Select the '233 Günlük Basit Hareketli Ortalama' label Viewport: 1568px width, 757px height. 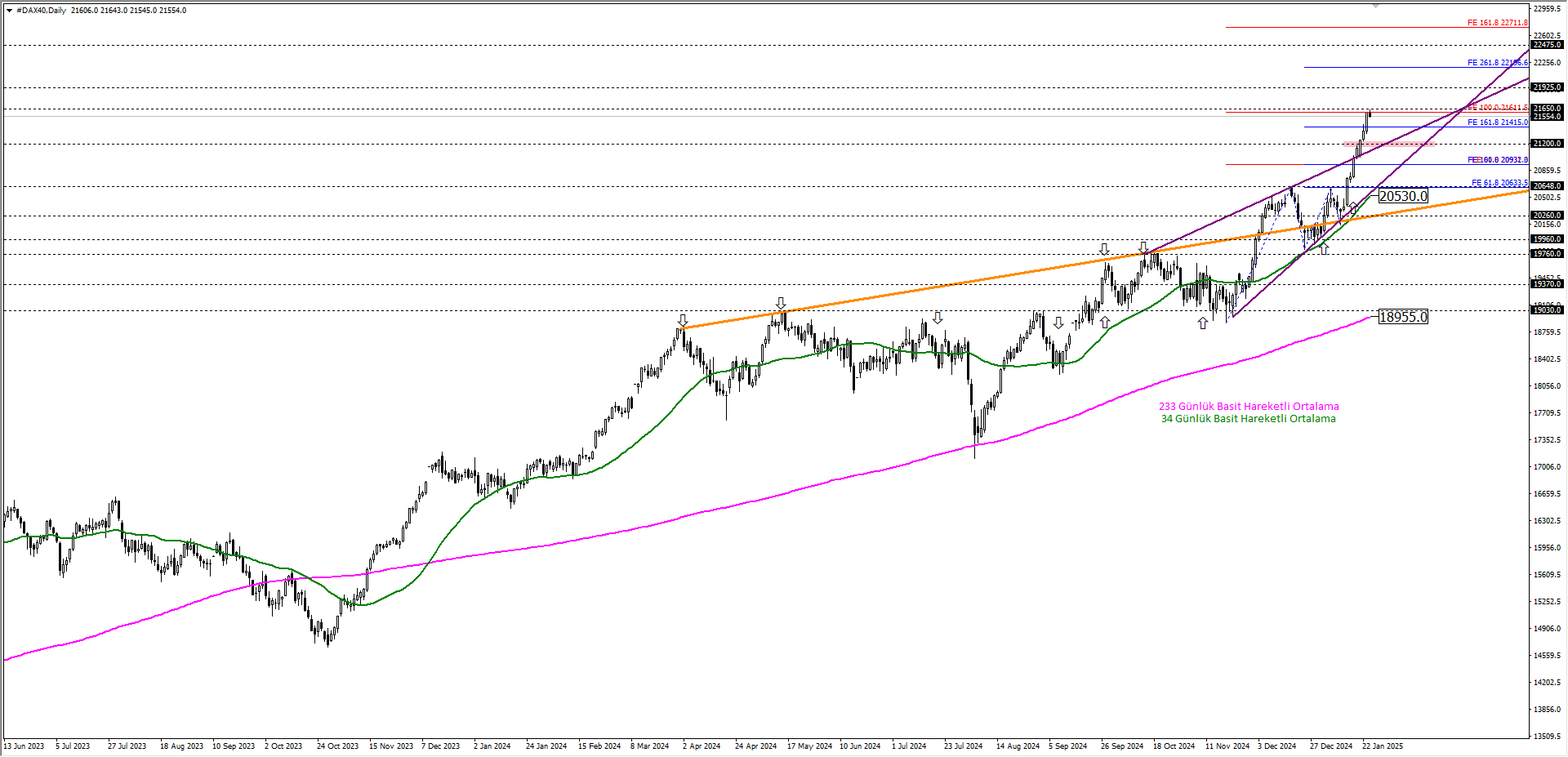tap(1249, 407)
